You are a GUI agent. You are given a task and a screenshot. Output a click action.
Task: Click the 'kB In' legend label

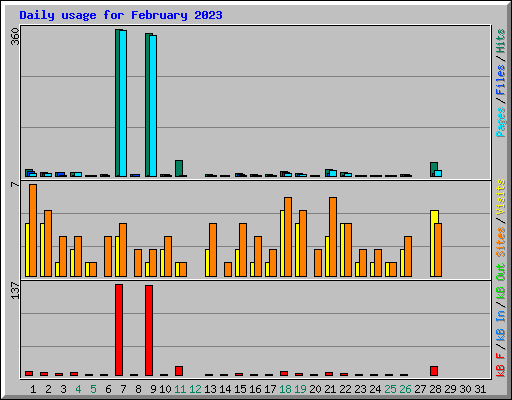tap(500, 325)
